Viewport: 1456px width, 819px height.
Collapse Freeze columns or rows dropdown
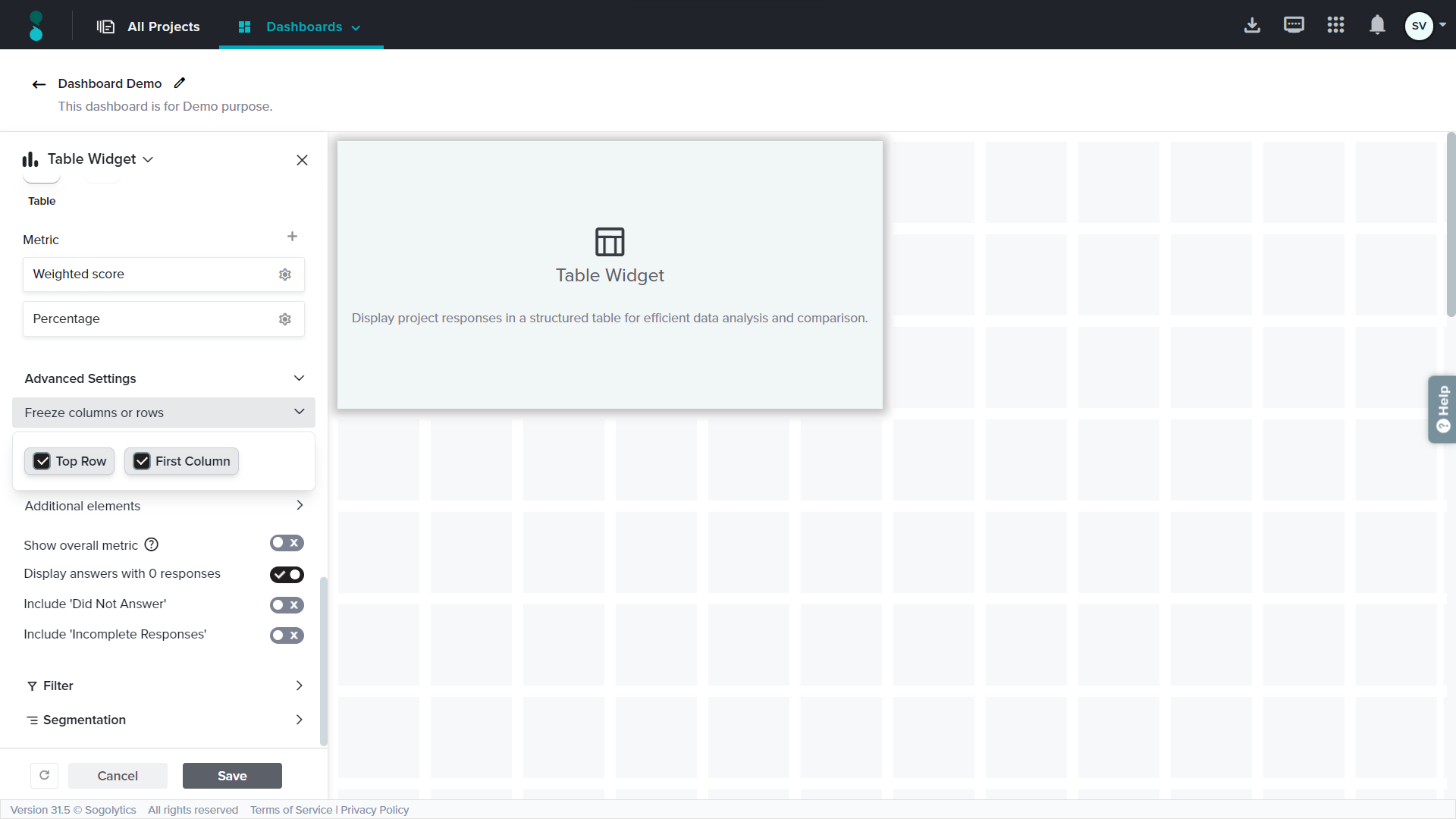click(x=299, y=412)
